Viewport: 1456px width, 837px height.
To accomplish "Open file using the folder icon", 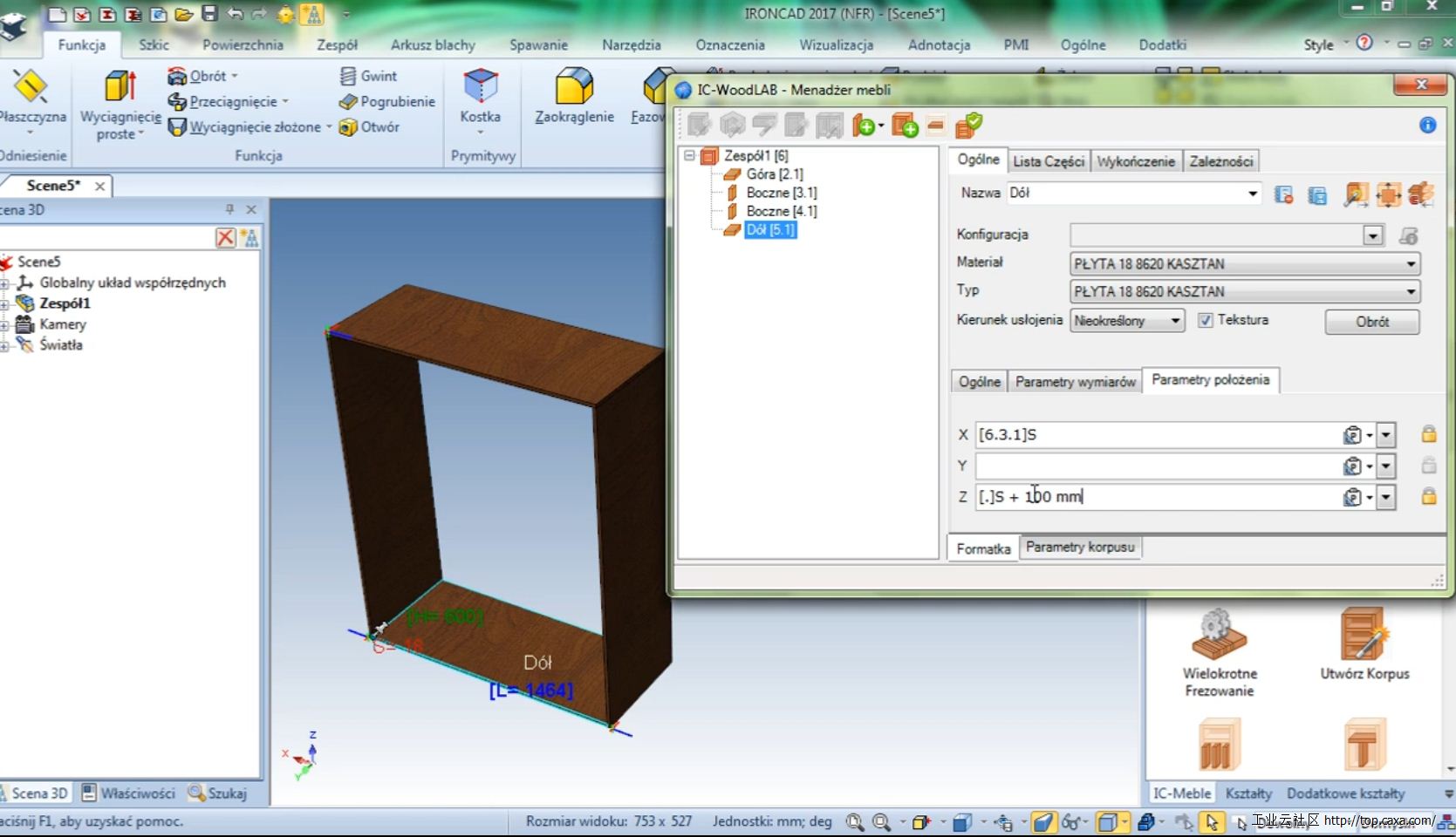I will click(x=183, y=14).
